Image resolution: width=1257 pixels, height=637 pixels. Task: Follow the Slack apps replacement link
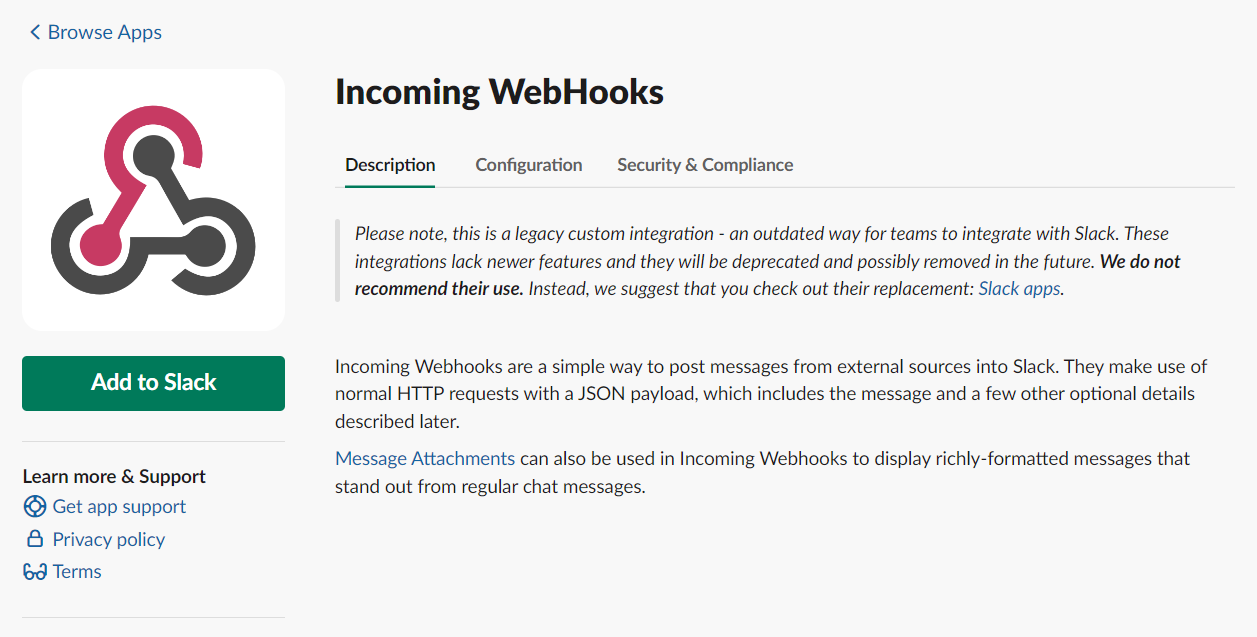click(x=1019, y=289)
